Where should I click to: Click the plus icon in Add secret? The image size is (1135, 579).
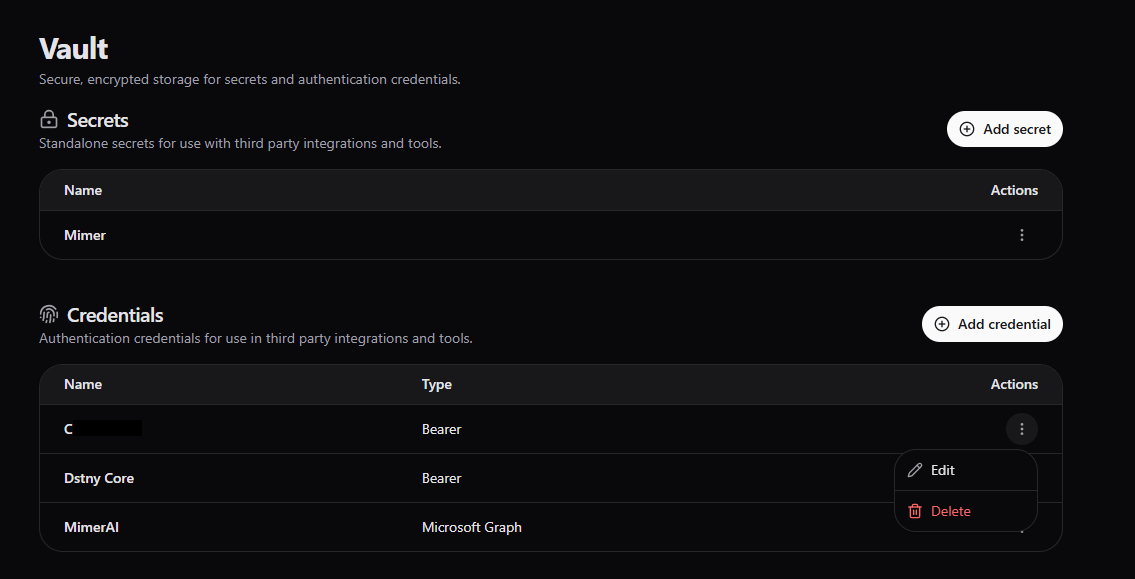pyautogui.click(x=966, y=129)
